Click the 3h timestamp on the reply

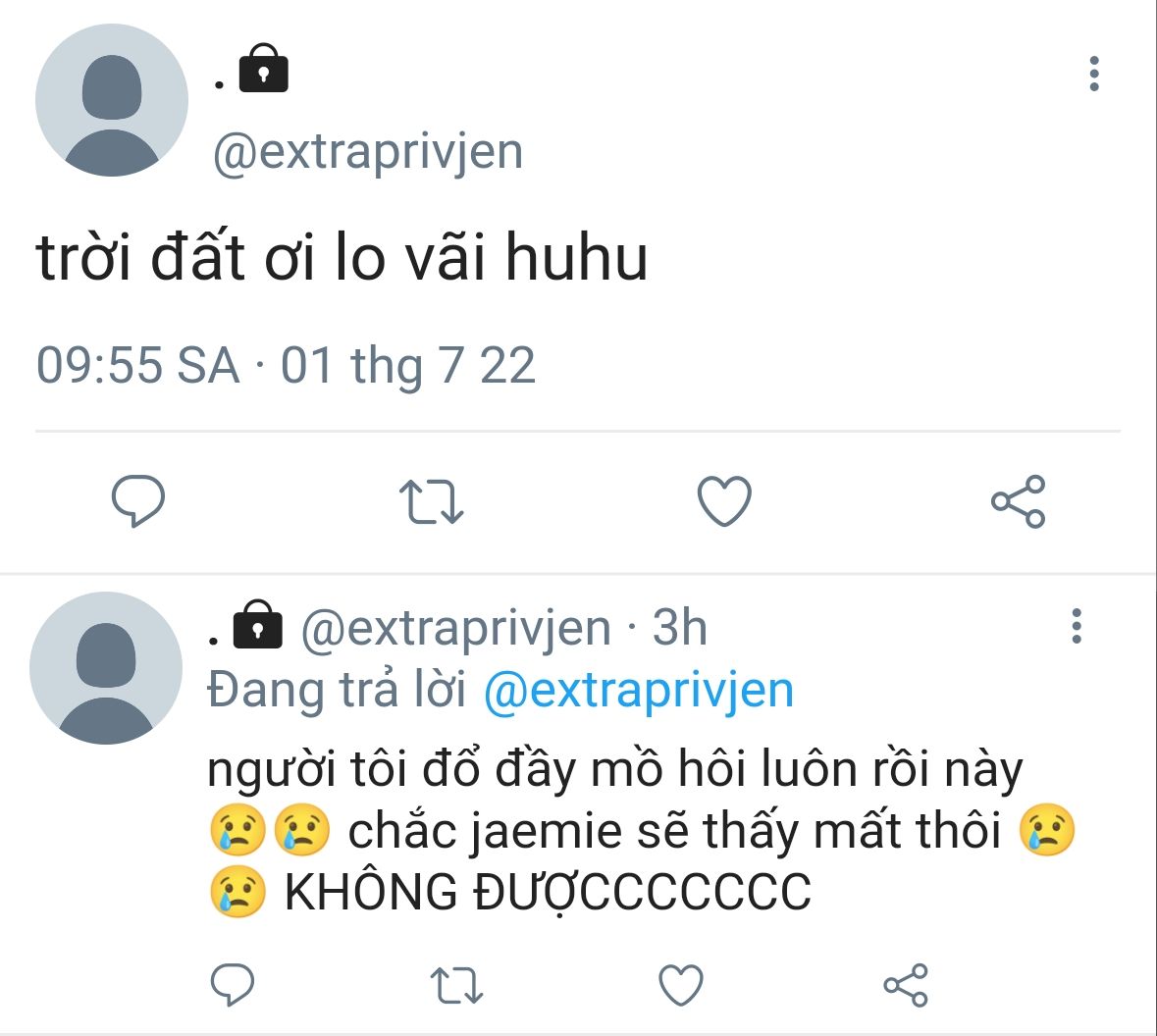tap(680, 628)
